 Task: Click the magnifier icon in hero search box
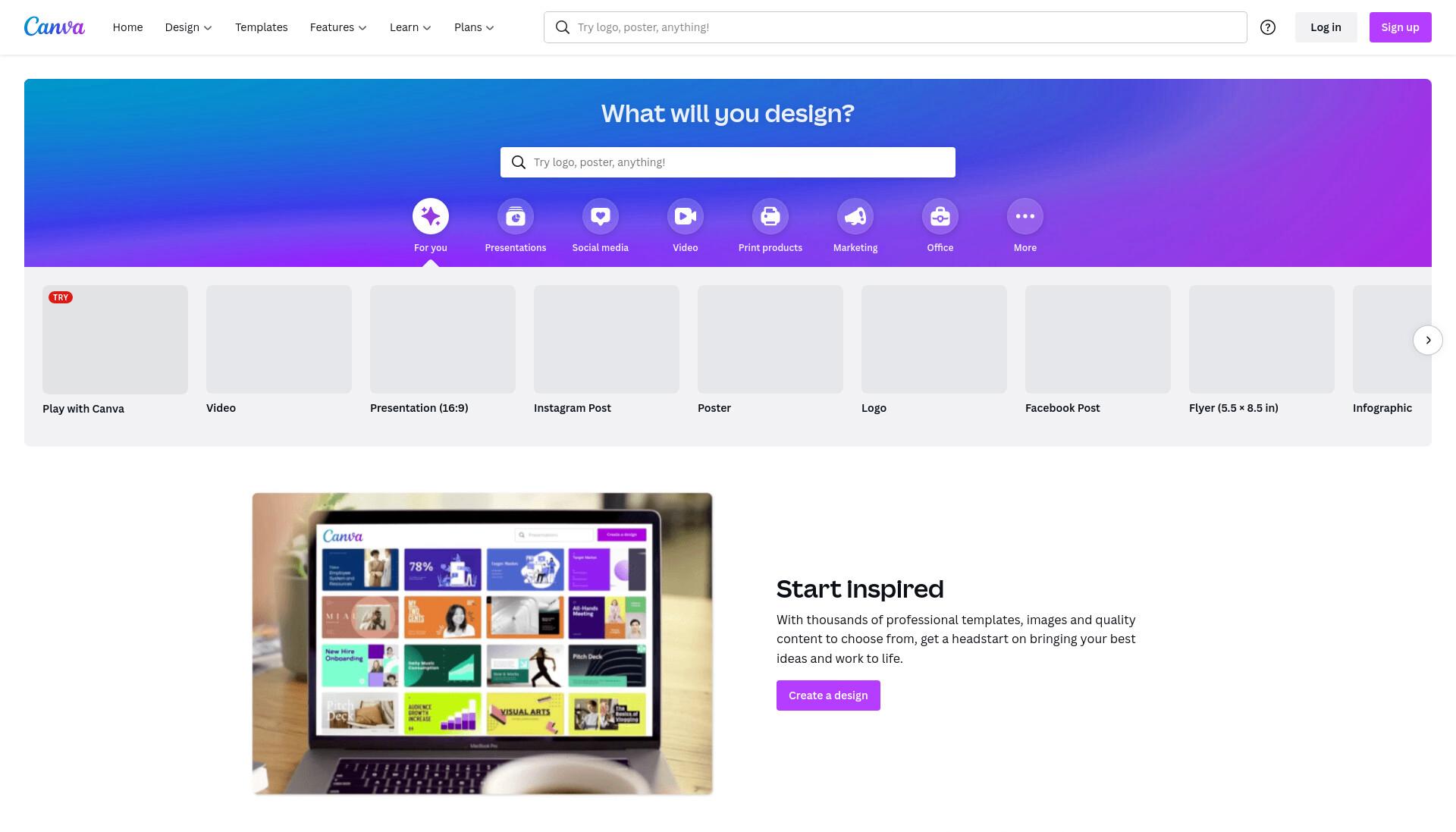point(519,162)
